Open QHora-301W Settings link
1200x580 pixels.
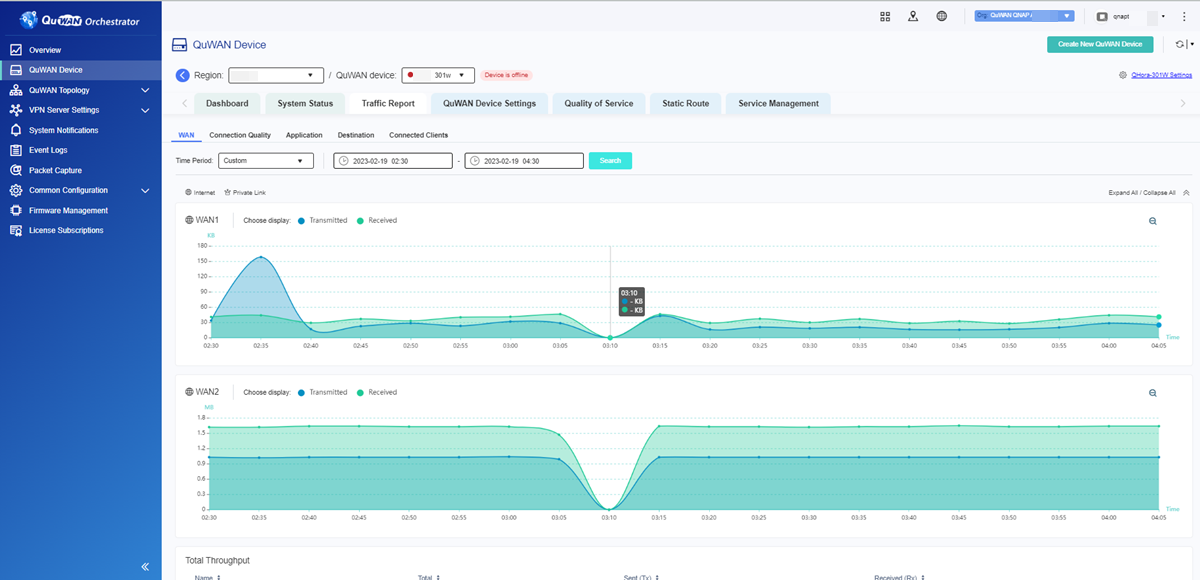tap(1162, 75)
